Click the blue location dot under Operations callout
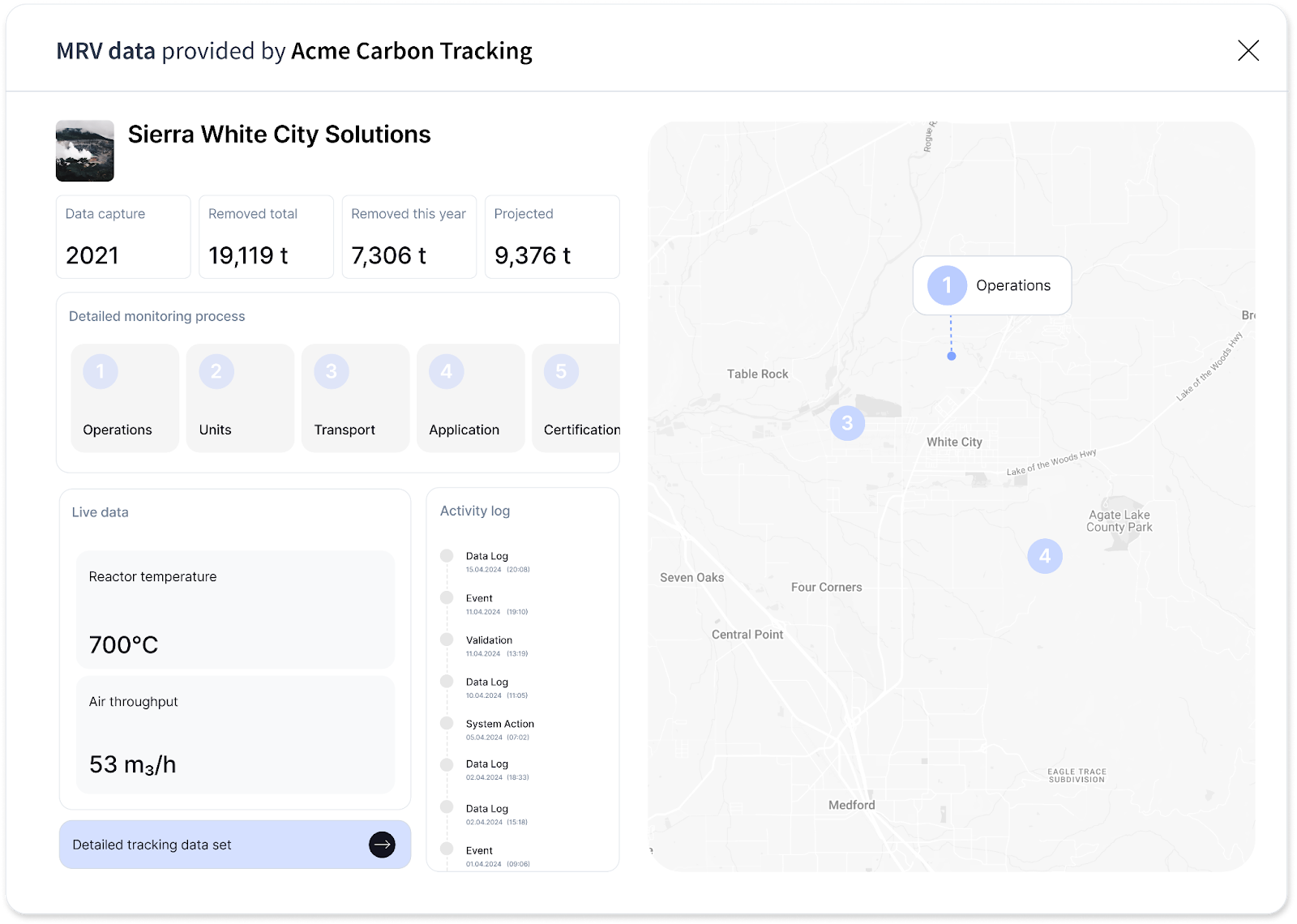The height and width of the screenshot is (924, 1297). click(x=952, y=356)
